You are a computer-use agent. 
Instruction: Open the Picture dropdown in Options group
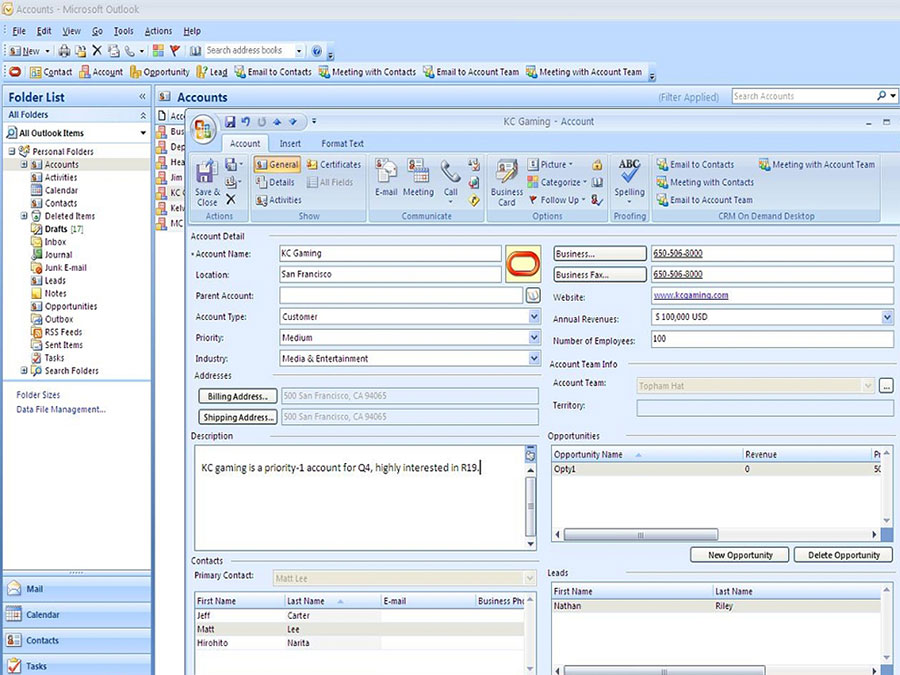[x=550, y=165]
